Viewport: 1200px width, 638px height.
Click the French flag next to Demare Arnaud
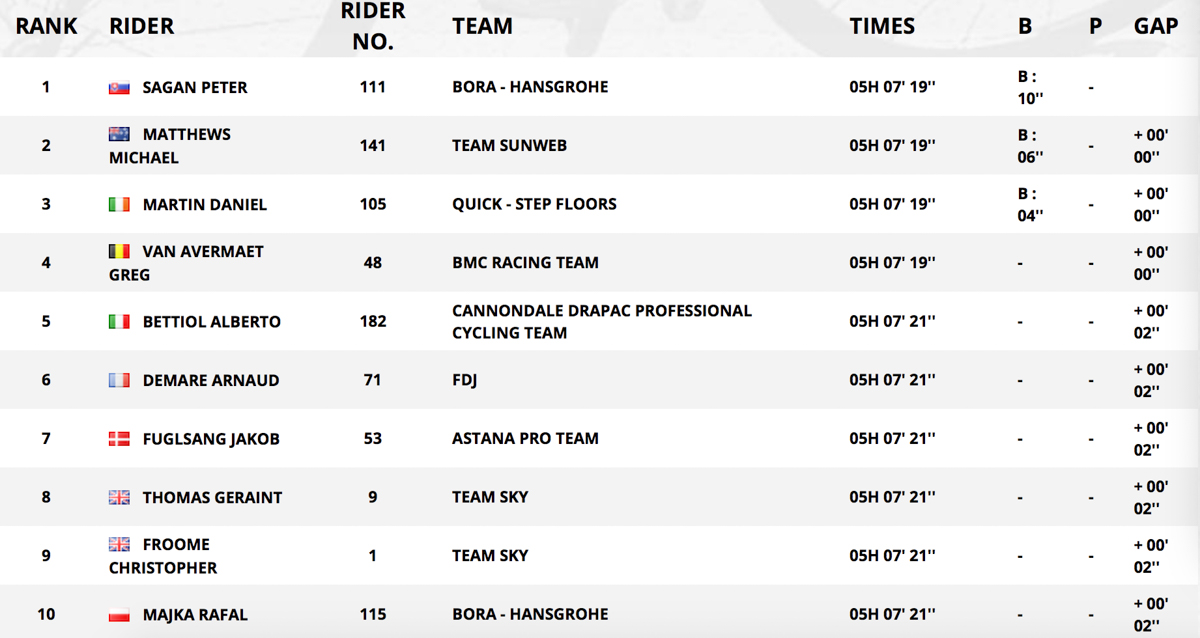pyautogui.click(x=120, y=381)
